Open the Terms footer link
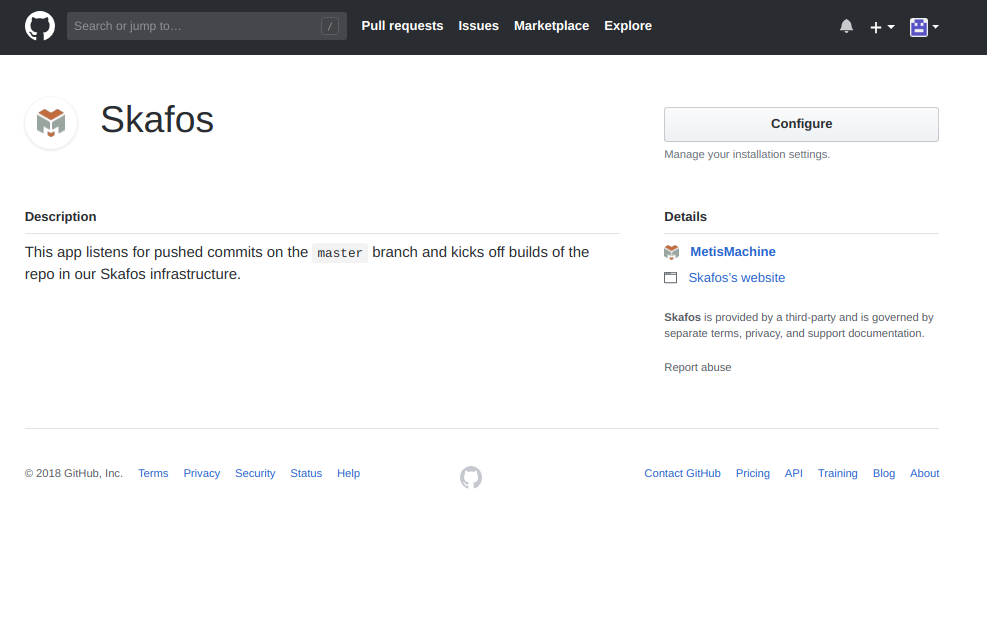The height and width of the screenshot is (635, 987). [x=153, y=473]
